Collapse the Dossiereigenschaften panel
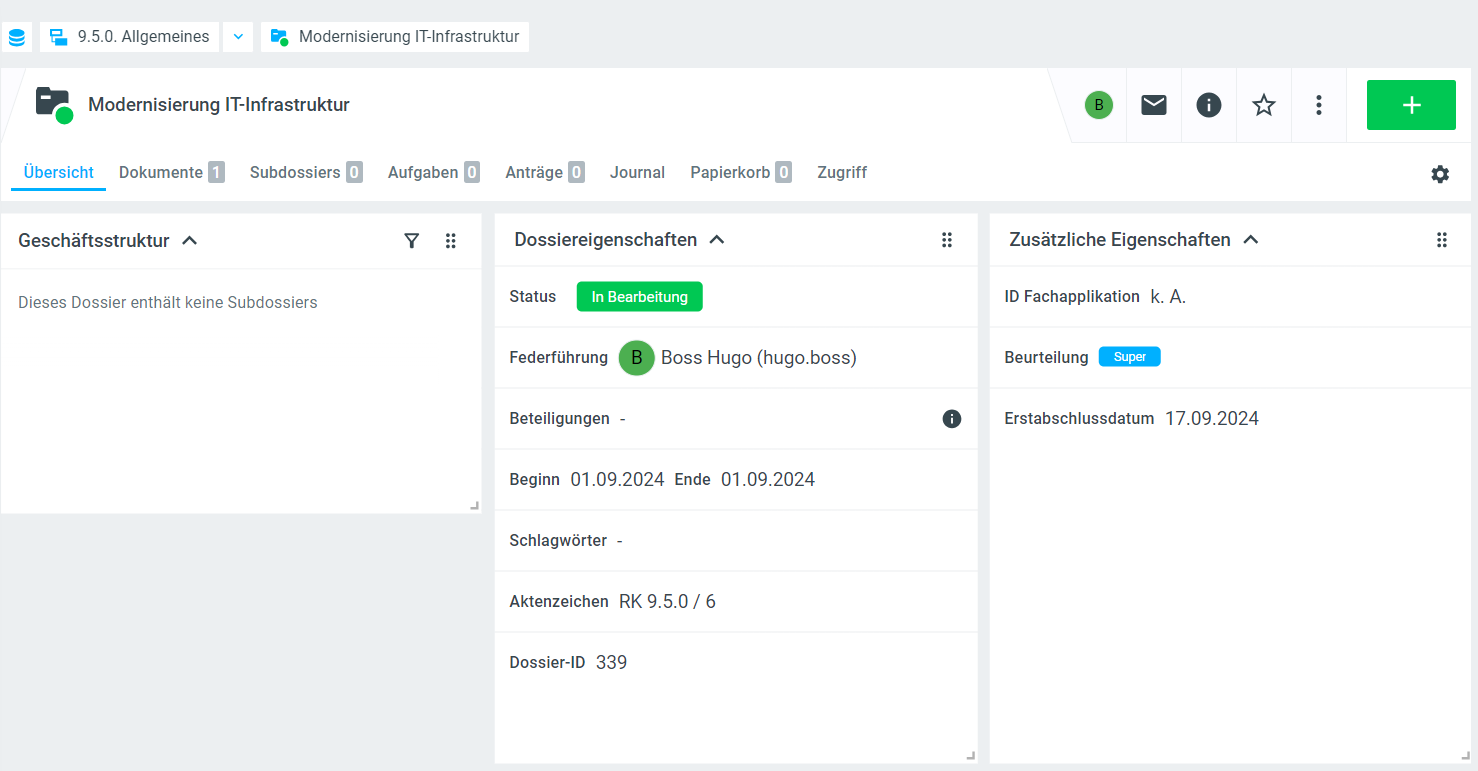This screenshot has height=771, width=1478. (717, 240)
